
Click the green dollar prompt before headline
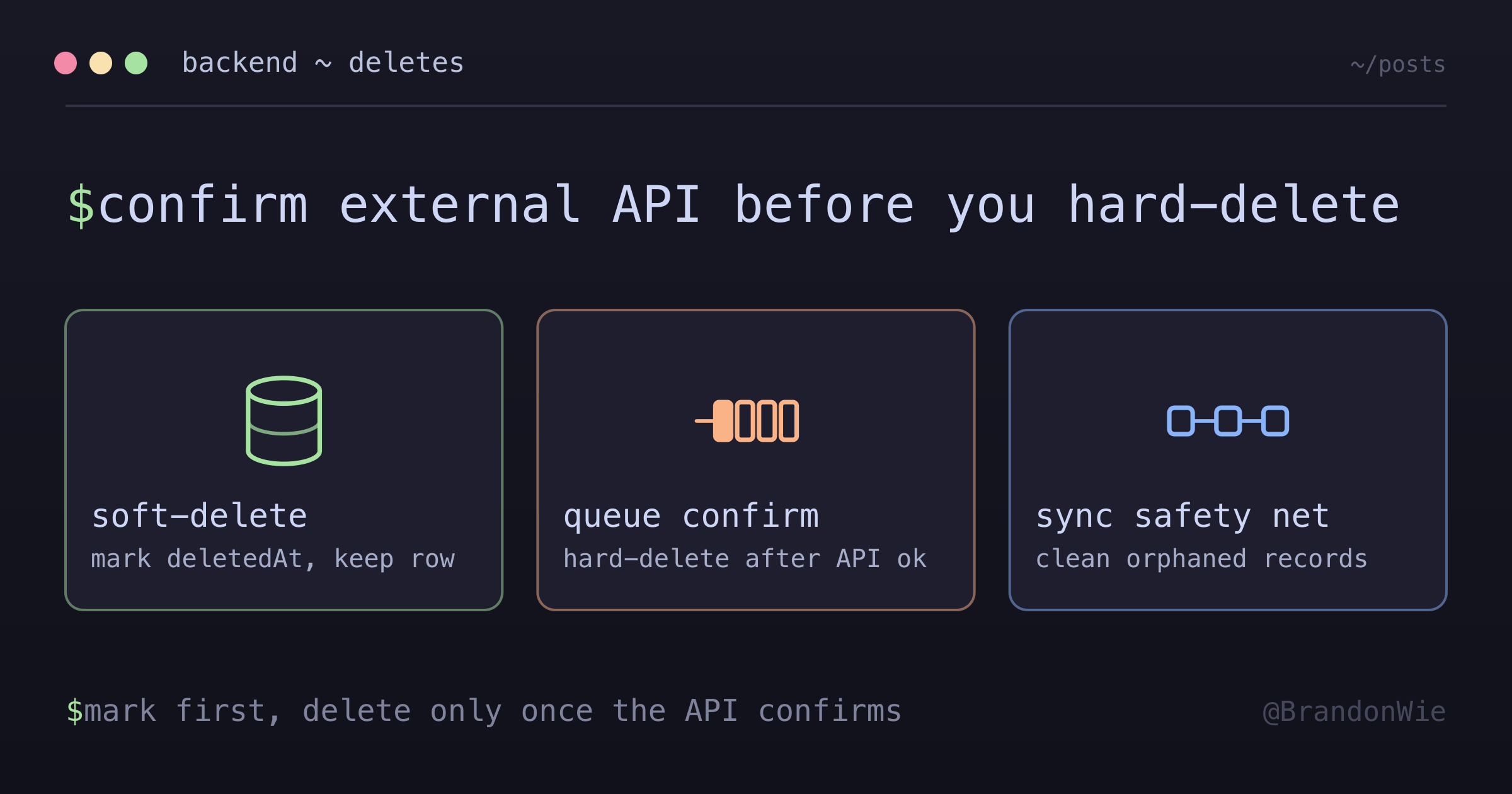pos(81,205)
